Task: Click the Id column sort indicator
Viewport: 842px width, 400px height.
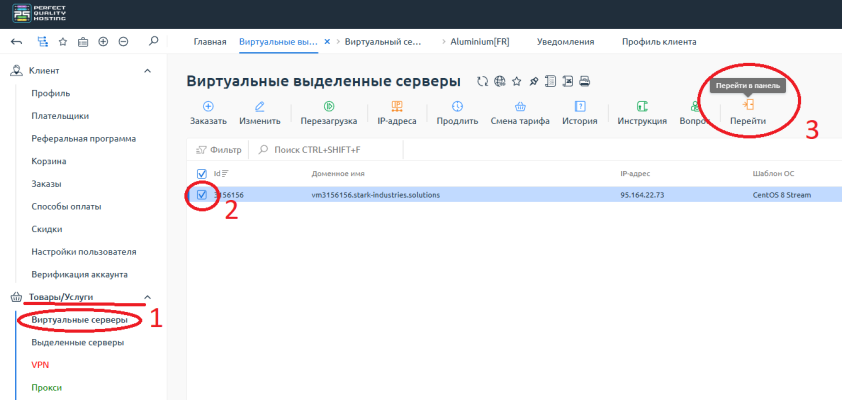Action: point(224,173)
